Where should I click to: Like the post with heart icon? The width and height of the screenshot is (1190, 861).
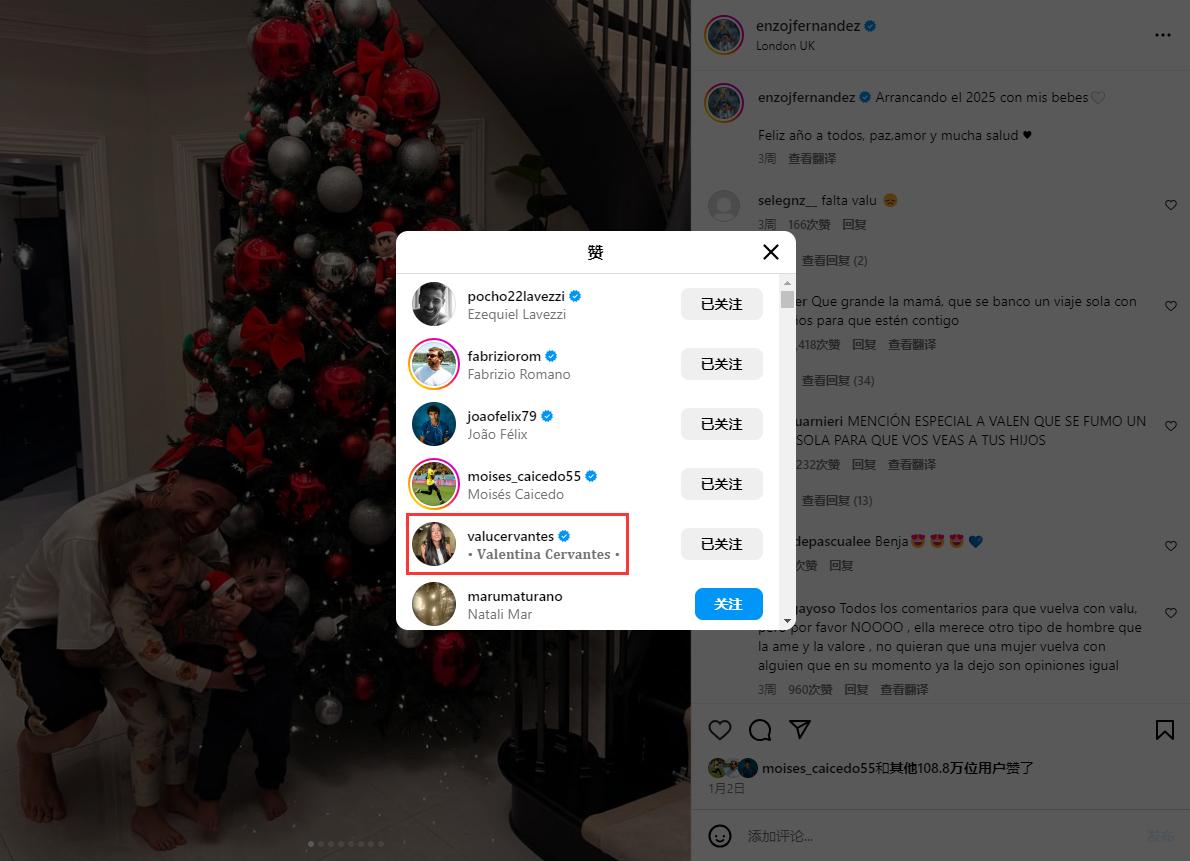tap(719, 730)
